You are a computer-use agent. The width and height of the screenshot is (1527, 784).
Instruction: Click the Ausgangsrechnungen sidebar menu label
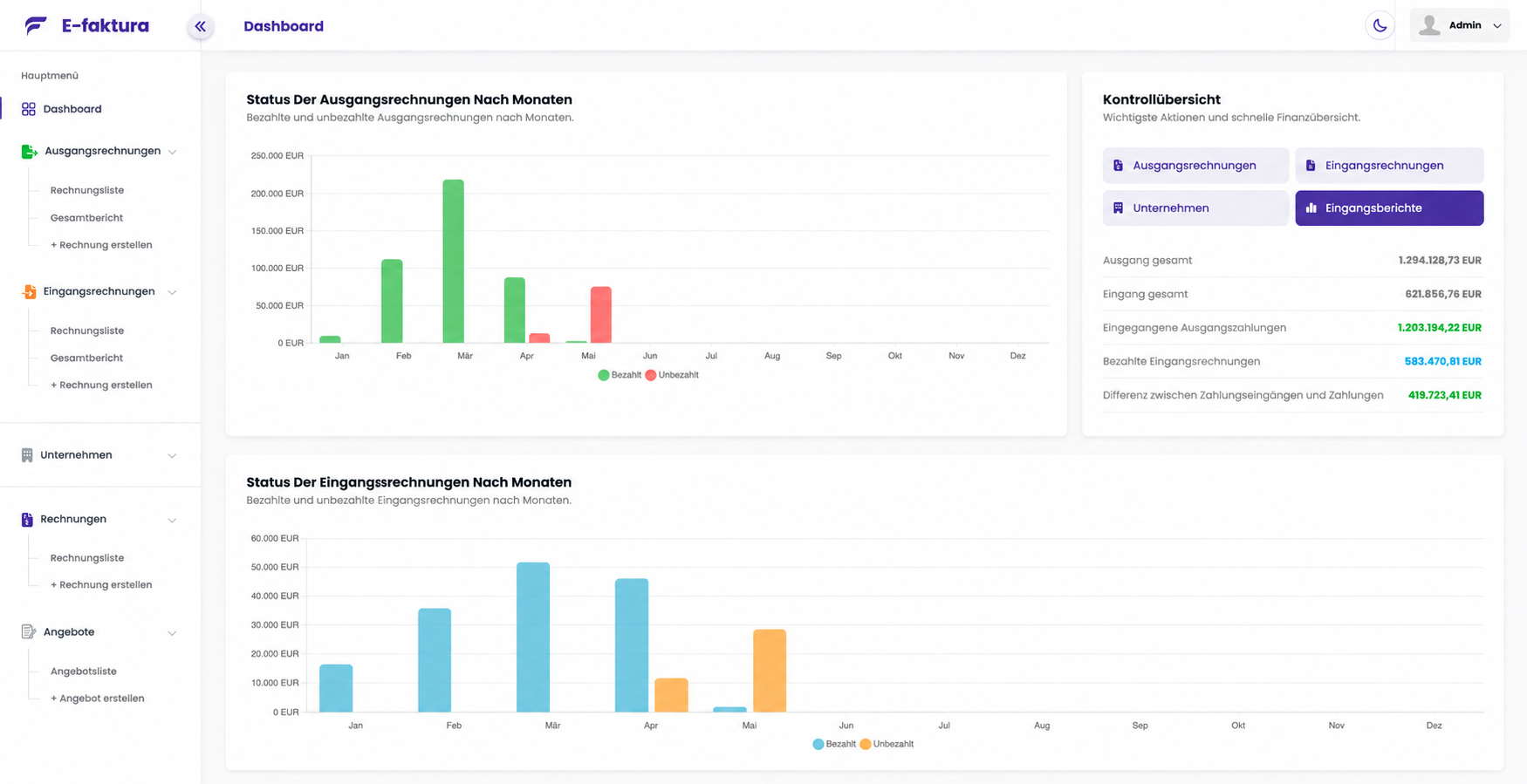103,151
